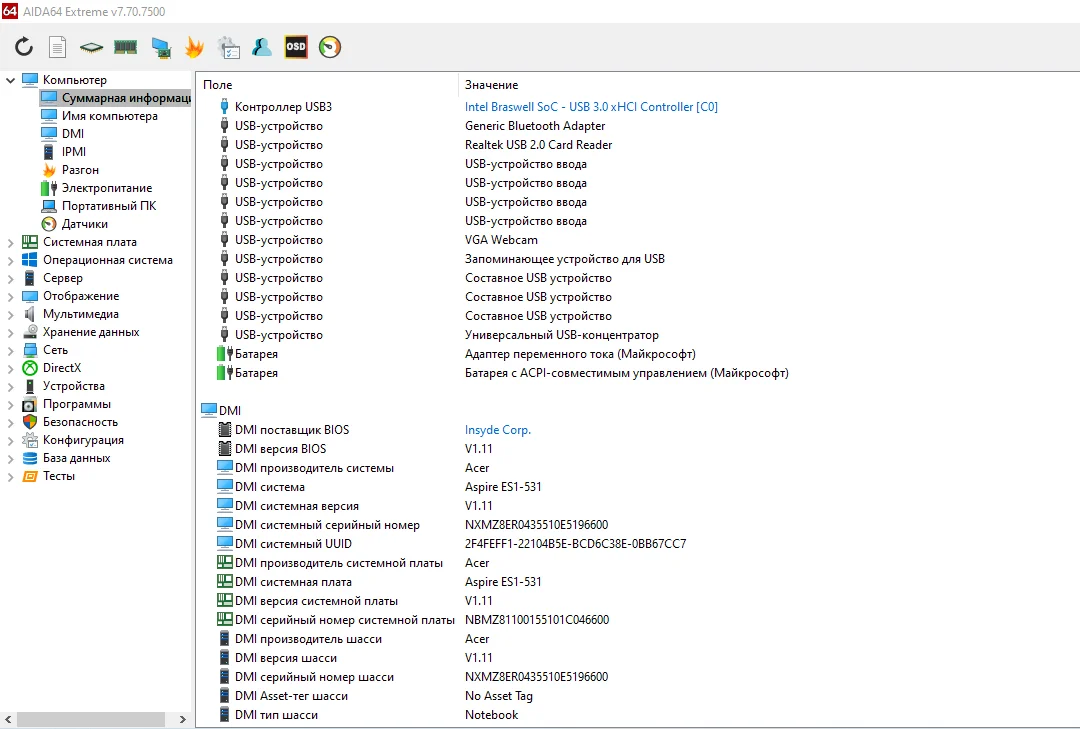Expand the Операционная система tree node
The width and height of the screenshot is (1080, 729).
coord(10,260)
